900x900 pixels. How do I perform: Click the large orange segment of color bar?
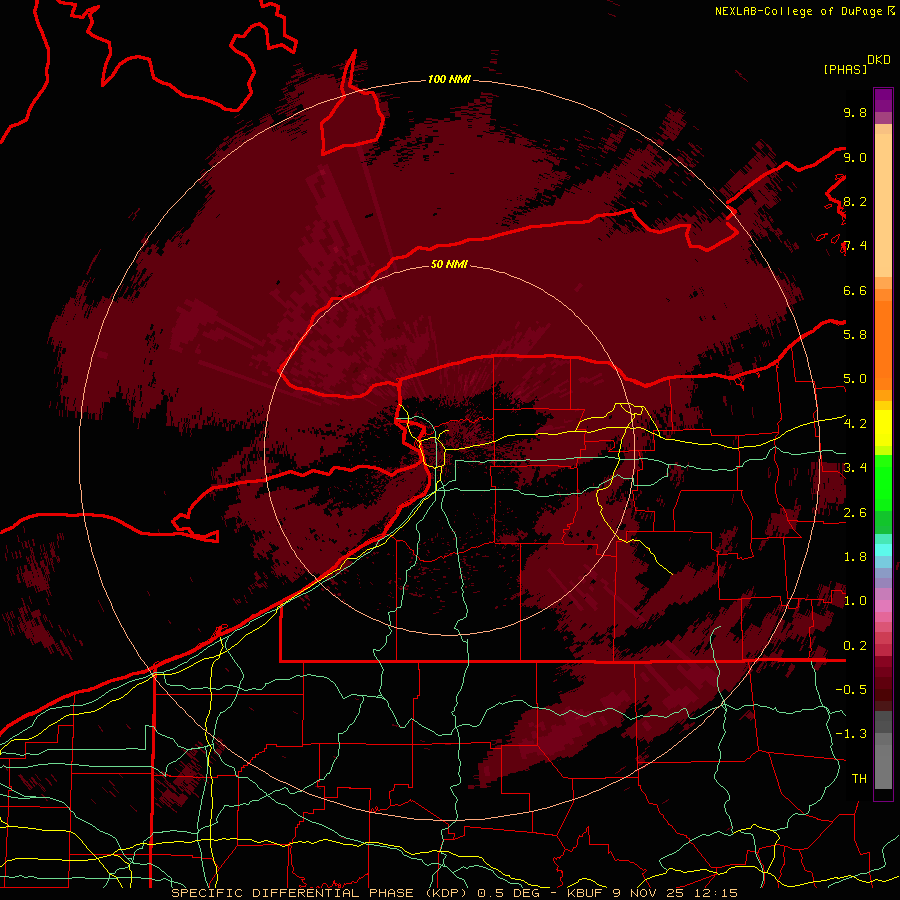[x=883, y=346]
